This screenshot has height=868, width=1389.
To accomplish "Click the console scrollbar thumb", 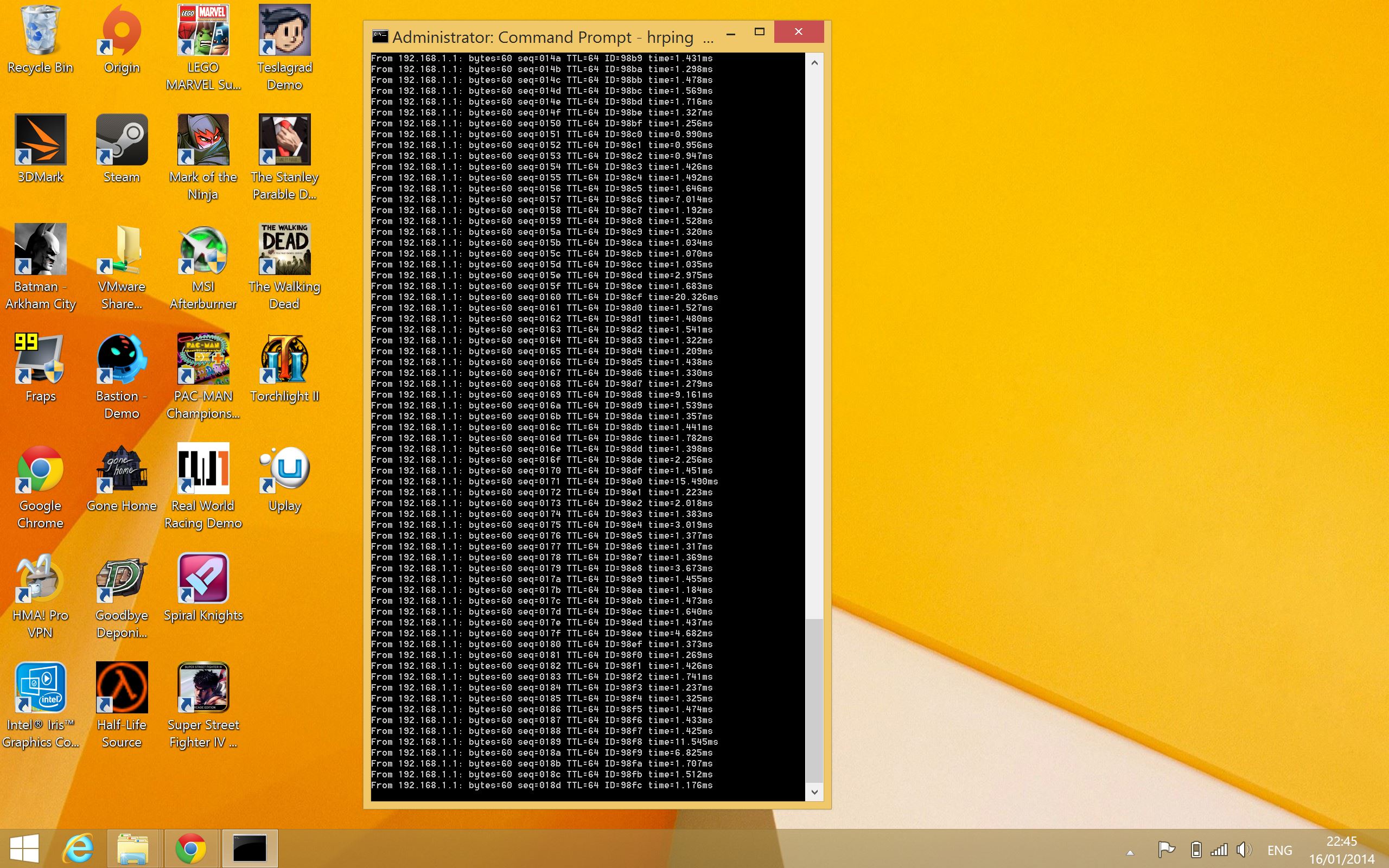I will (x=814, y=700).
